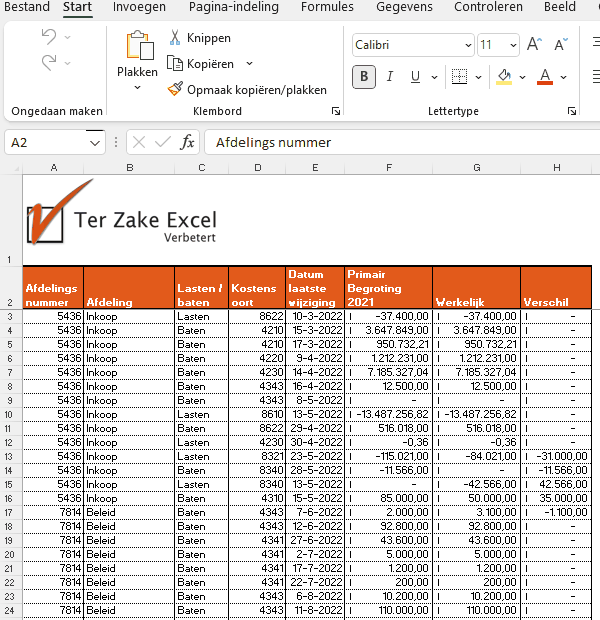Click the Kopiëren copy icon

click(175, 64)
